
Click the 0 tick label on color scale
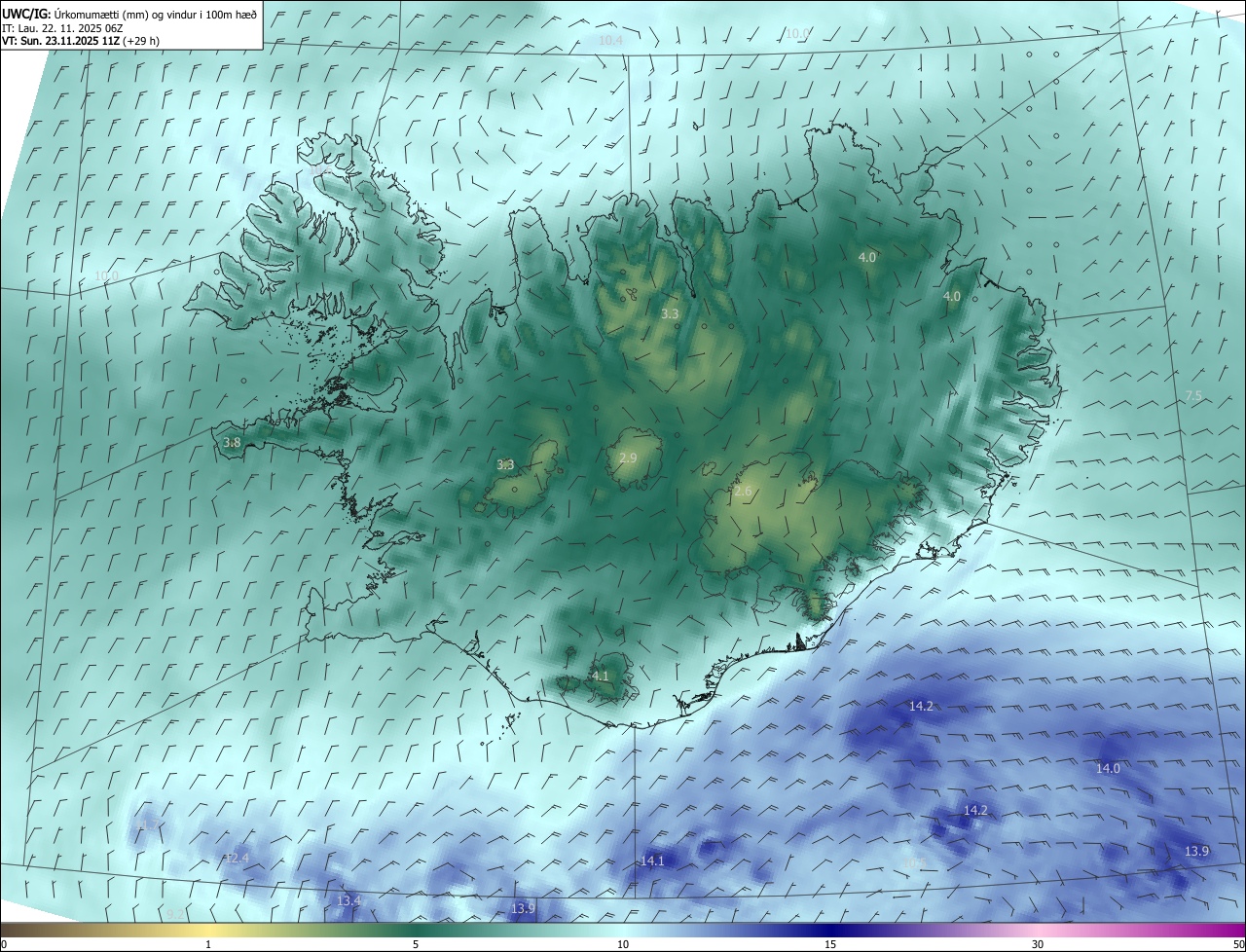point(4,944)
